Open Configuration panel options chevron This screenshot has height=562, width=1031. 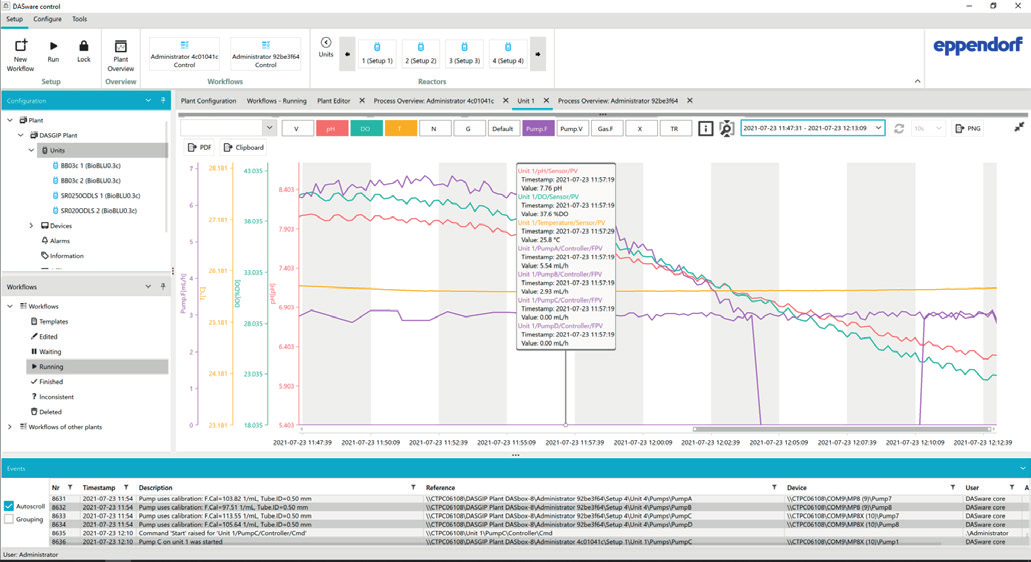coord(148,101)
